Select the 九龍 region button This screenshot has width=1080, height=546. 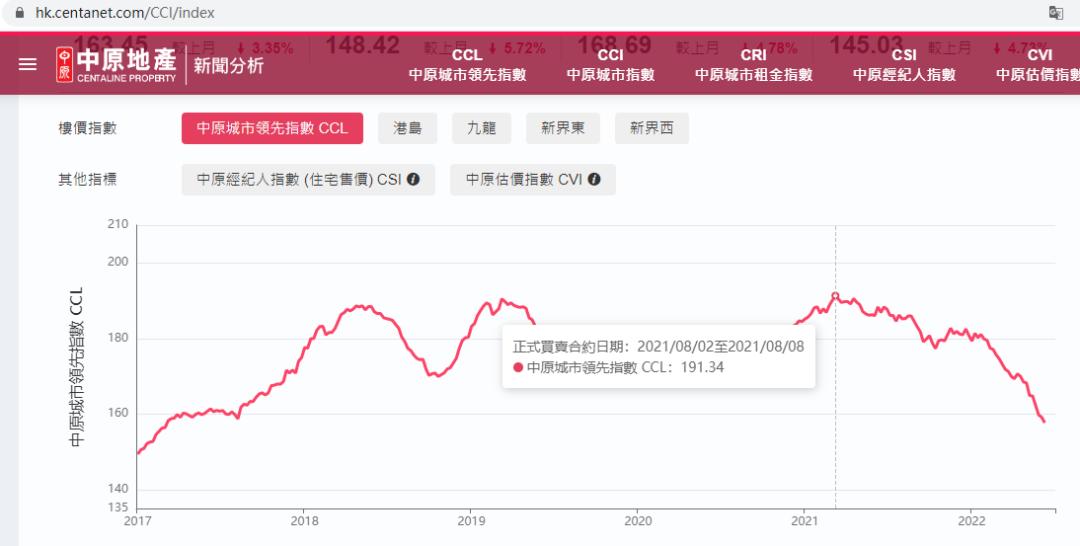(481, 128)
